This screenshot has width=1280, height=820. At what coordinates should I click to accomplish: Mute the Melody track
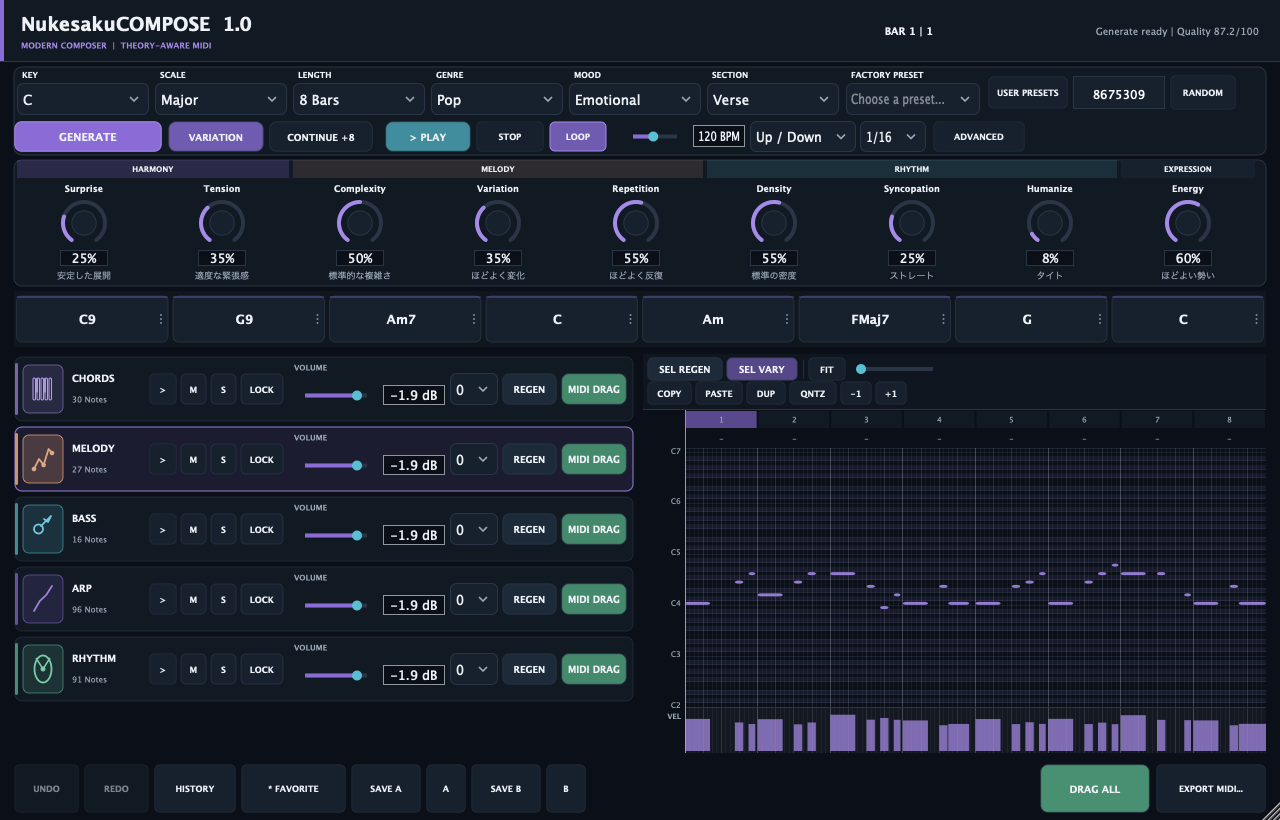pos(193,459)
